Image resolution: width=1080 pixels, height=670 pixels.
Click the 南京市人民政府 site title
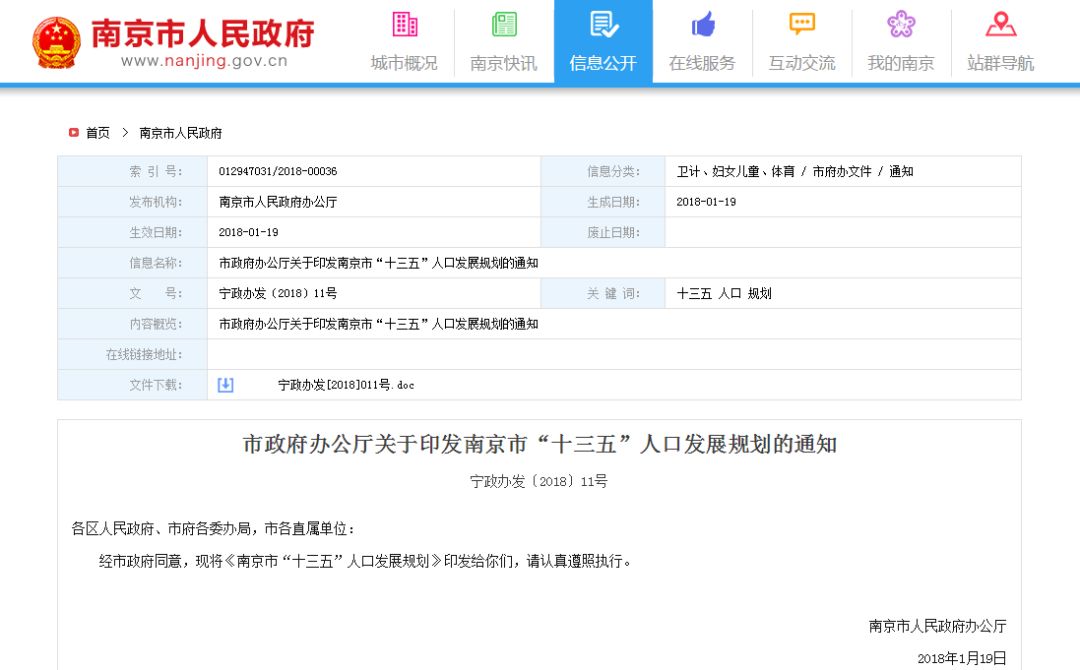[202, 32]
